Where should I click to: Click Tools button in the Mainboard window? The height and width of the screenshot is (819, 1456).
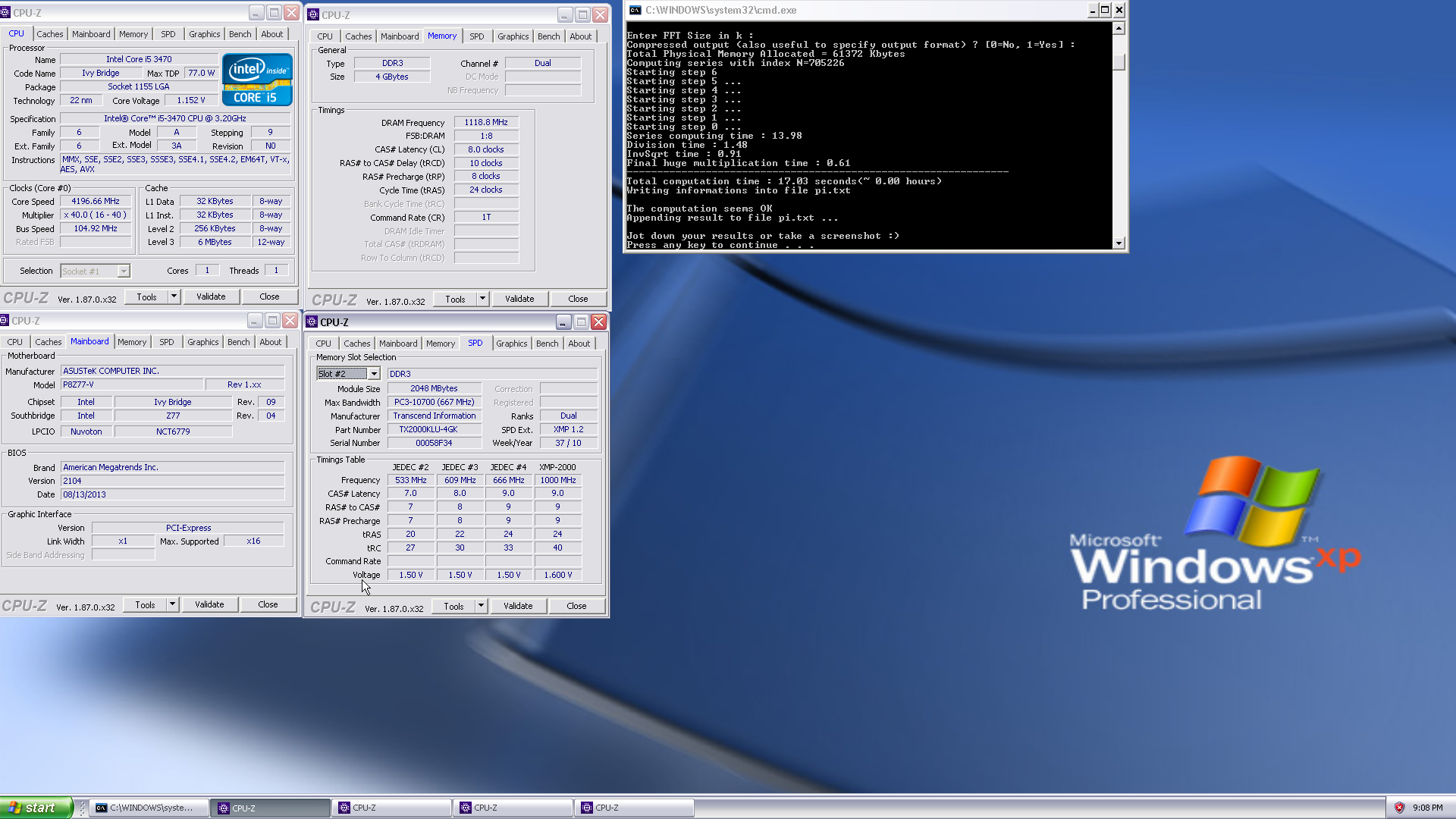pyautogui.click(x=146, y=604)
